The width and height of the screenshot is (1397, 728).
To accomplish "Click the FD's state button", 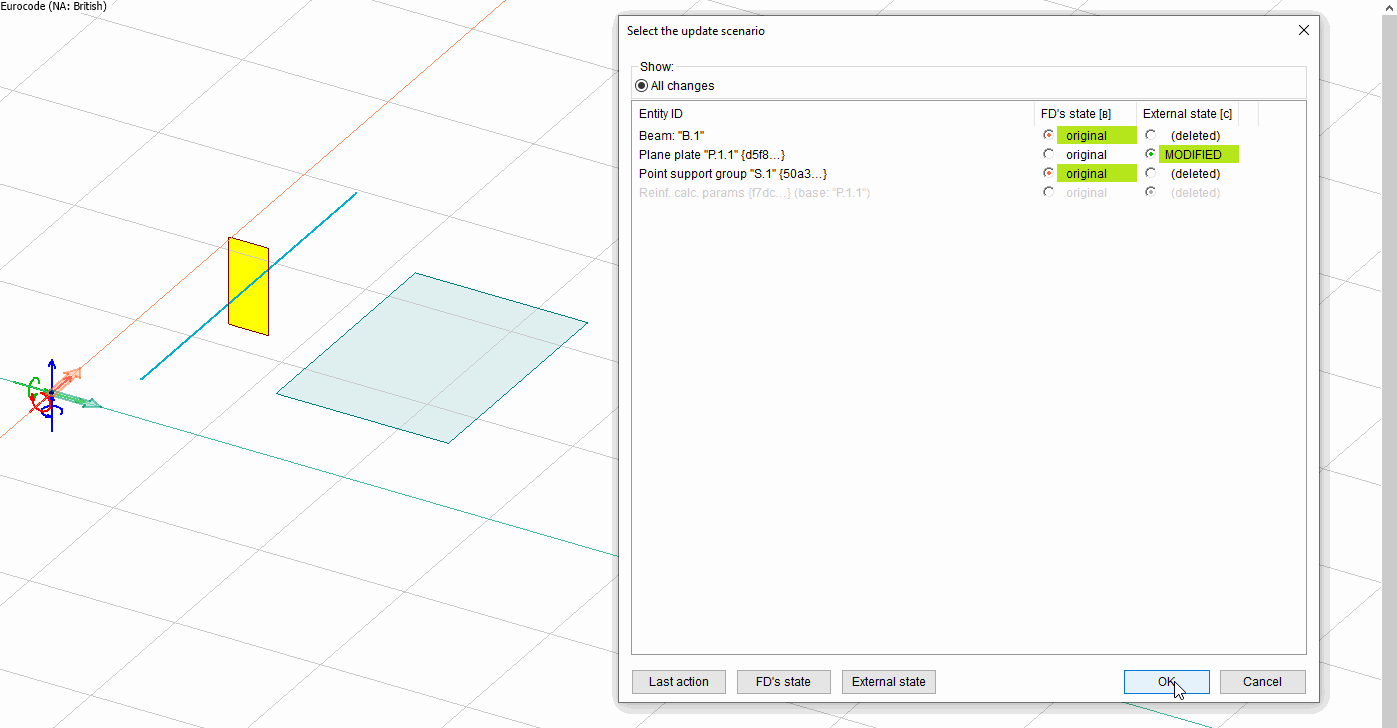I will [783, 682].
